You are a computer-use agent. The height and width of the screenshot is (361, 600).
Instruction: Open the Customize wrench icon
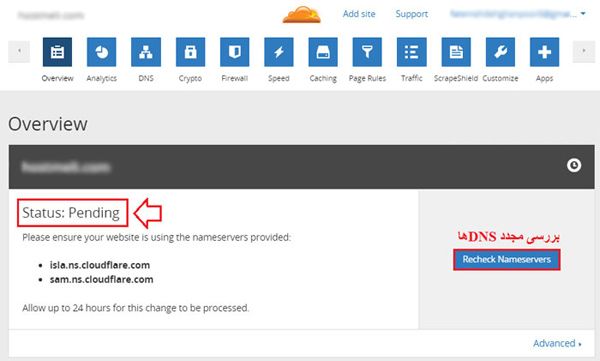(x=500, y=52)
